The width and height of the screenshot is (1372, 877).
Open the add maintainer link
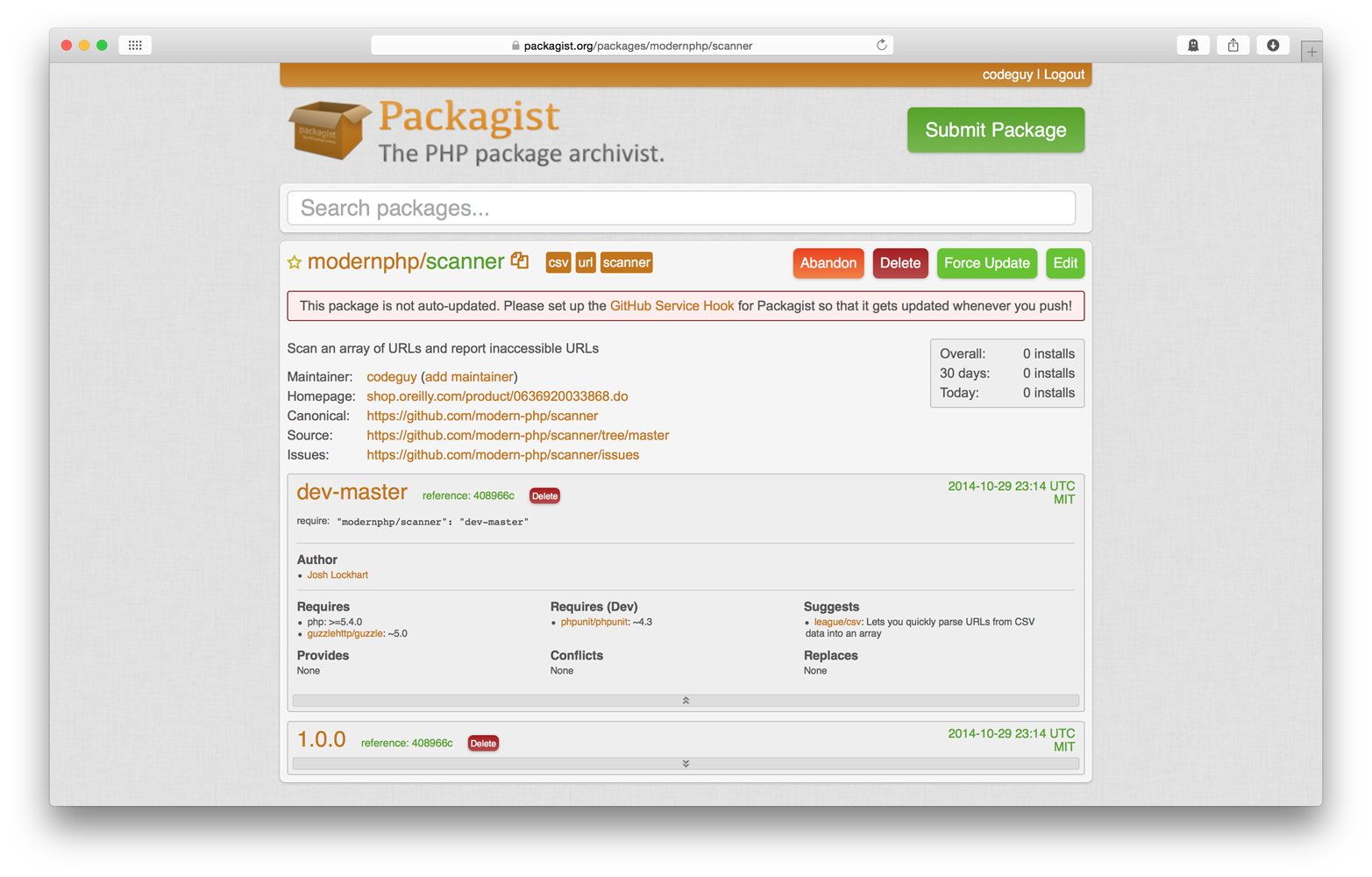[469, 376]
